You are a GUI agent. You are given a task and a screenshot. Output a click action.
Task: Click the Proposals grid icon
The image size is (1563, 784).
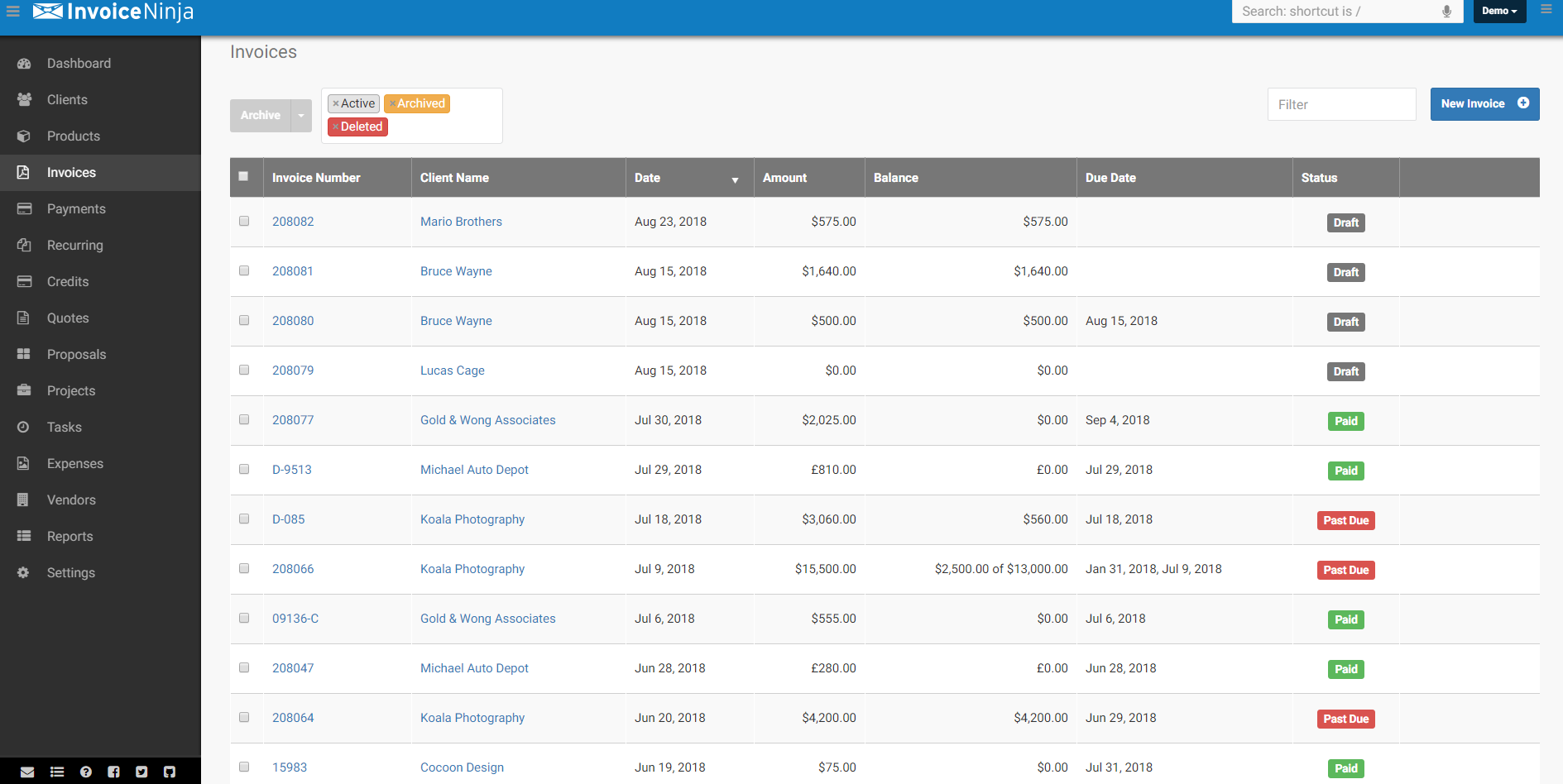[x=24, y=355]
